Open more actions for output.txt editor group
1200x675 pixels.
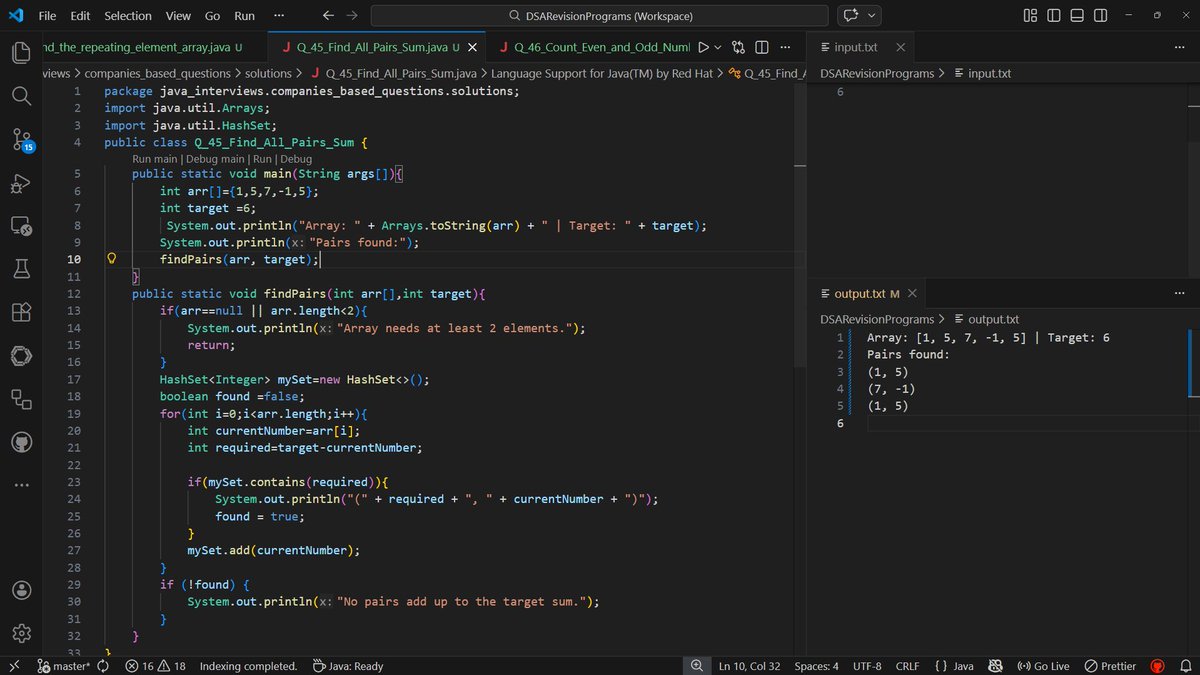[x=1179, y=294]
